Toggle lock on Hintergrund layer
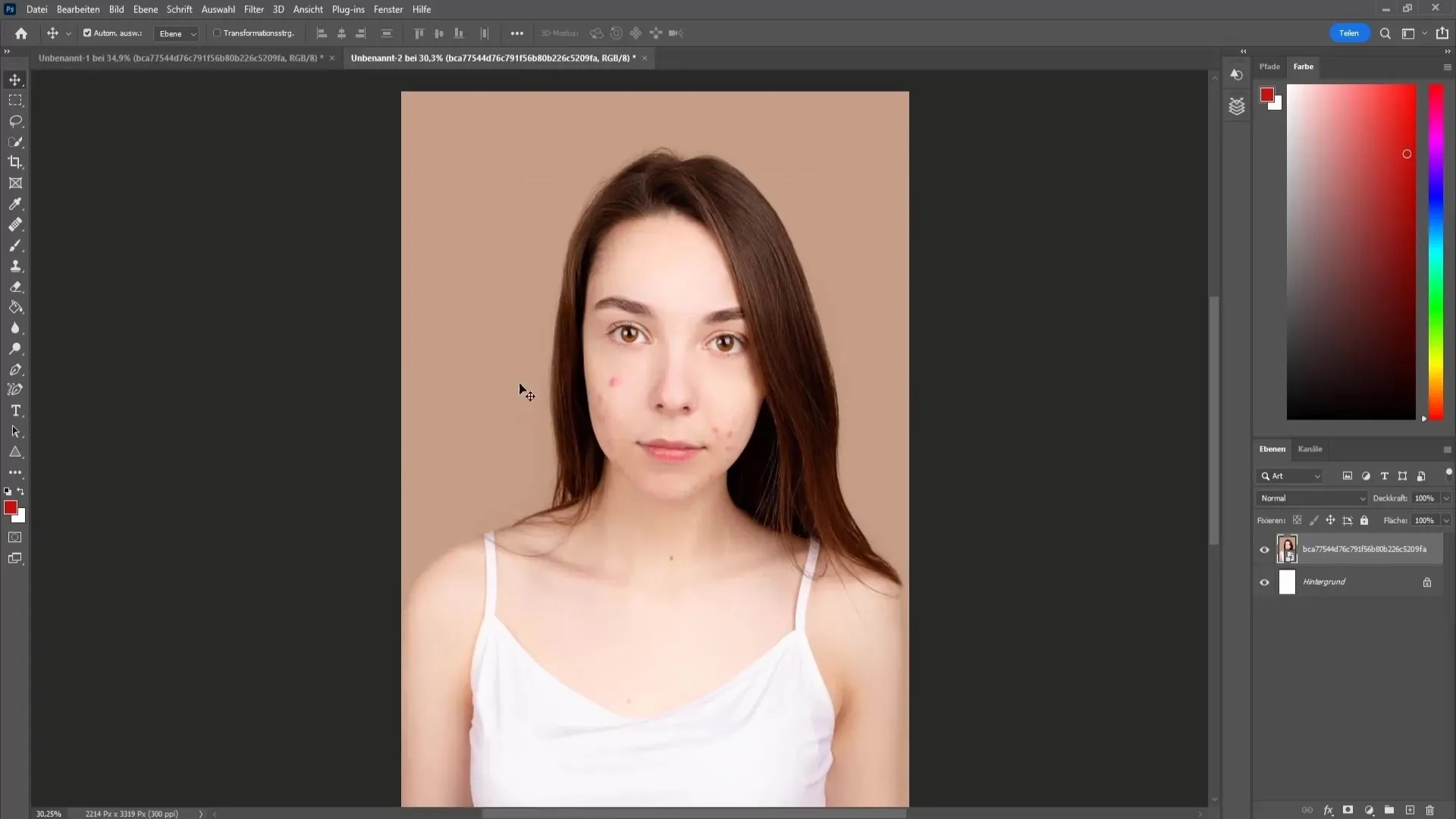Screen dimensions: 1456x819 [1428, 582]
